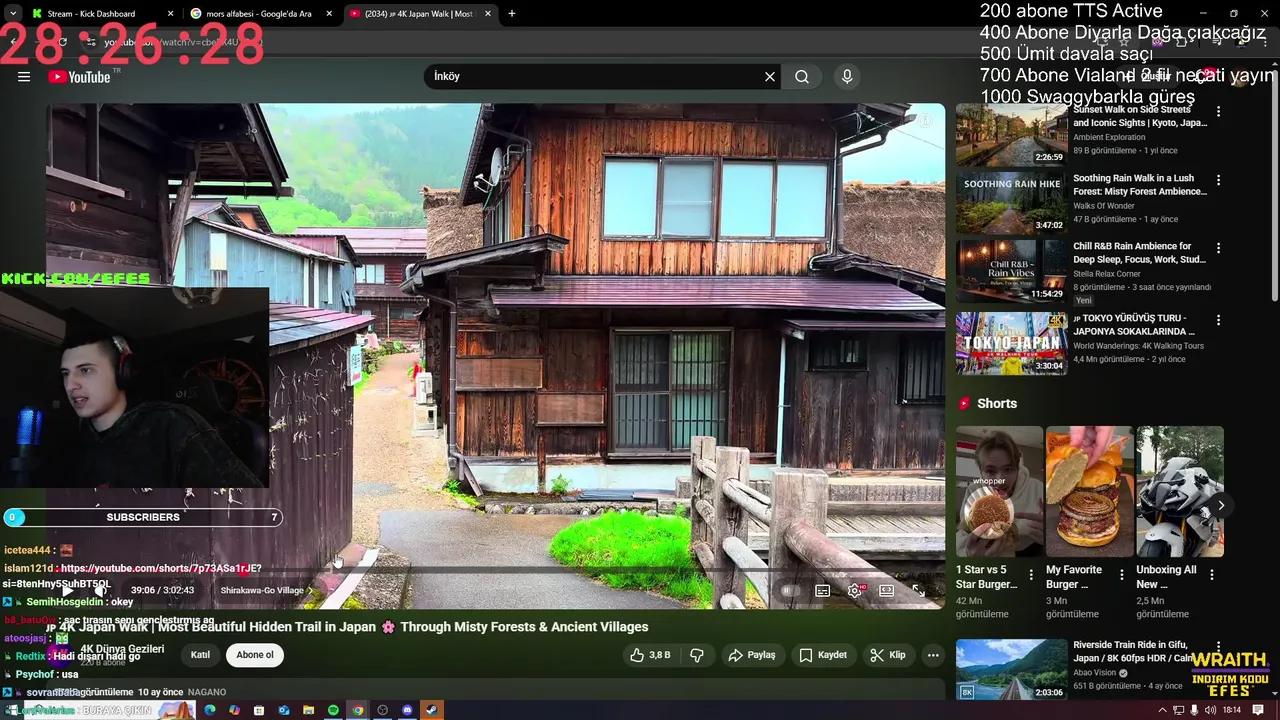
Task: Open options for My Favorite Burger short
Action: tap(1121, 575)
